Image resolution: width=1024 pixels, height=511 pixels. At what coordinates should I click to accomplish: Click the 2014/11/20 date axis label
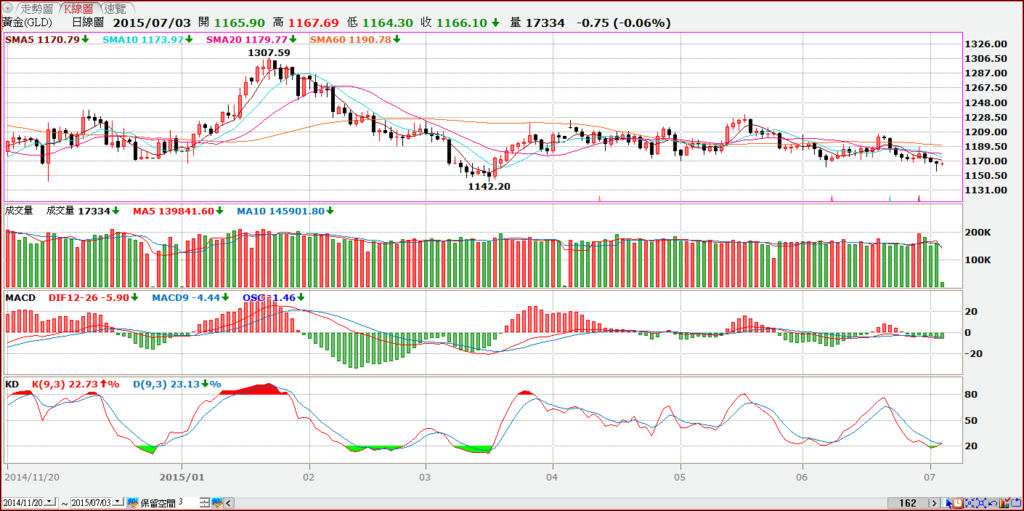(x=33, y=476)
